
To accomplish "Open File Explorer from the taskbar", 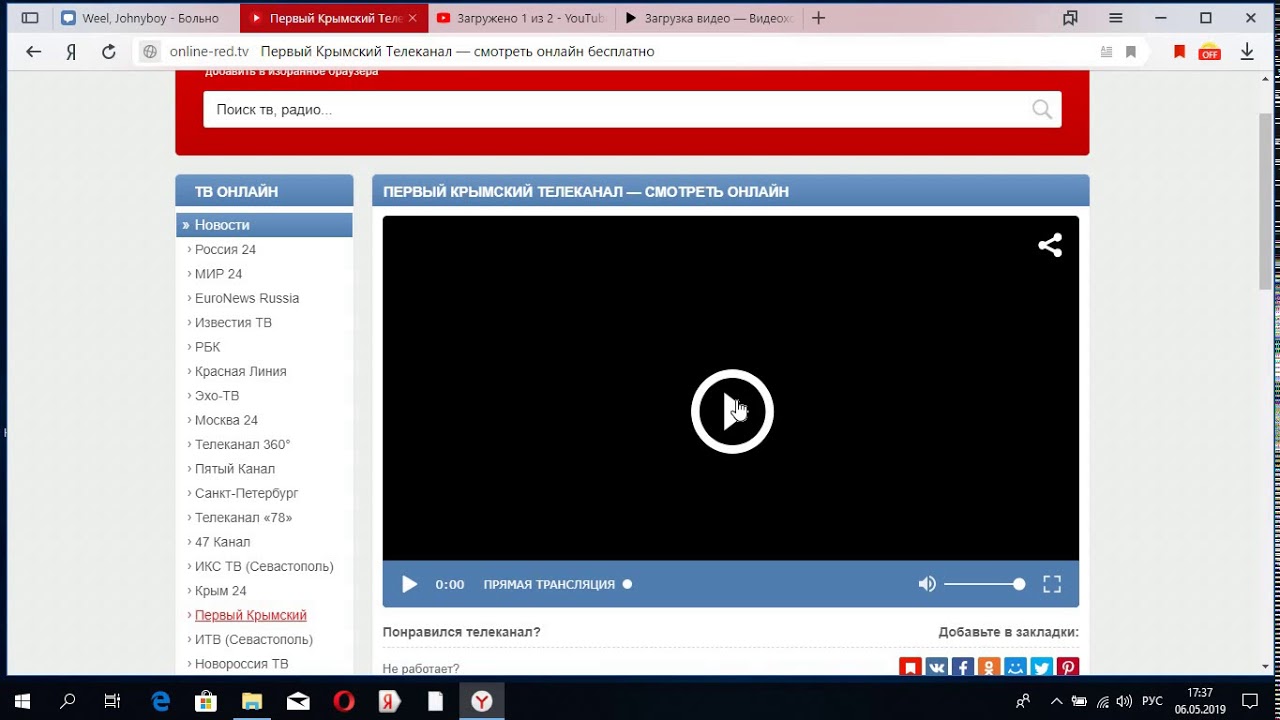I will (x=252, y=701).
